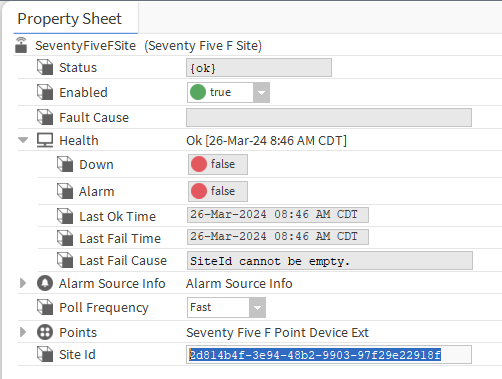The height and width of the screenshot is (379, 502).
Task: Click the Last Fail Cause cube icon
Action: click(65, 260)
